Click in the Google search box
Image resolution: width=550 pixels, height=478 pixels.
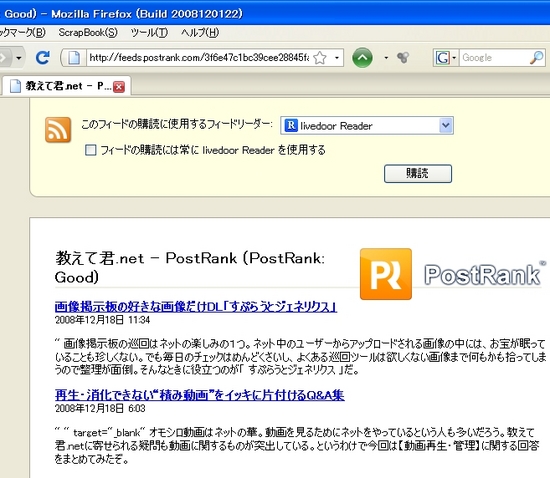(x=495, y=58)
